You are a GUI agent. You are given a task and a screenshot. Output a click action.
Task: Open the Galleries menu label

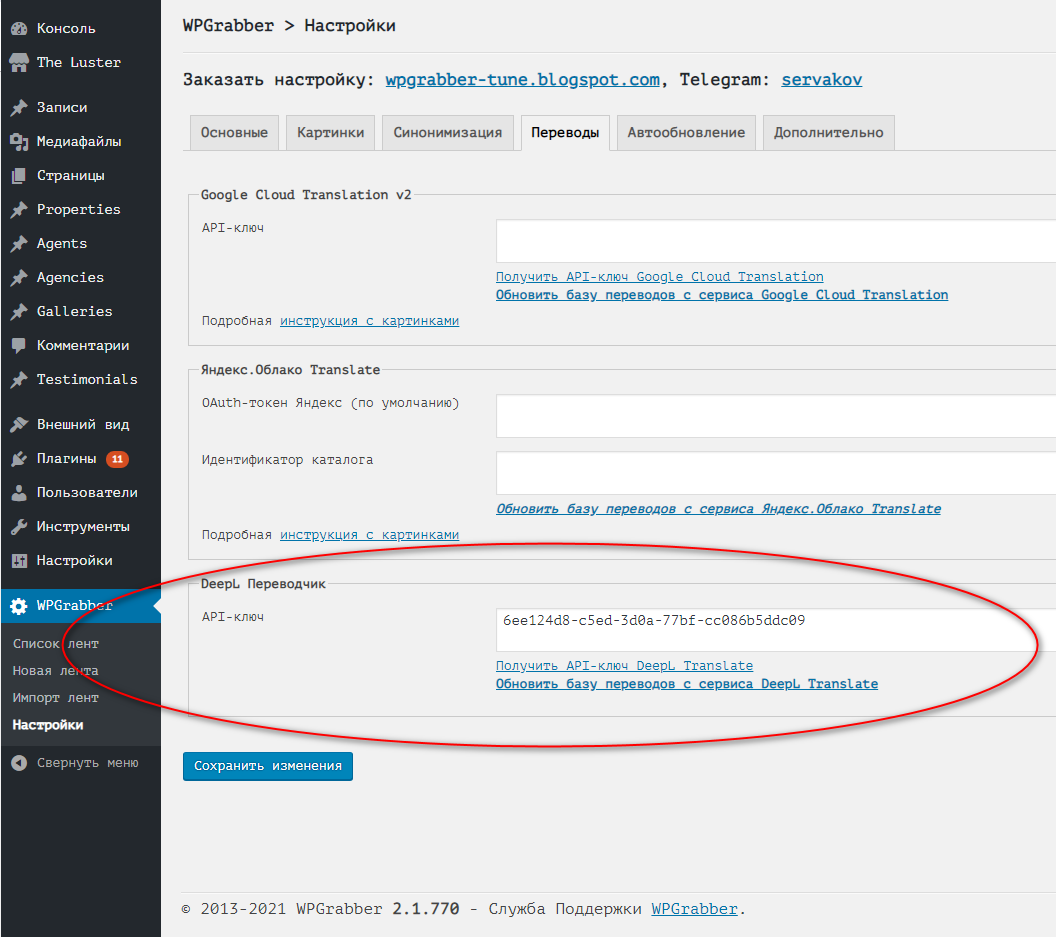click(75, 312)
